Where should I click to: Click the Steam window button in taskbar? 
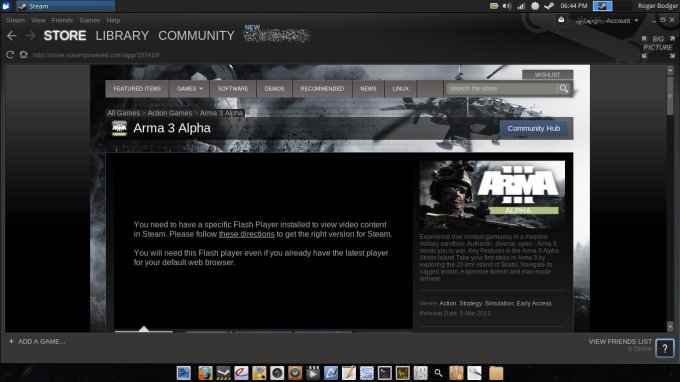point(65,6)
